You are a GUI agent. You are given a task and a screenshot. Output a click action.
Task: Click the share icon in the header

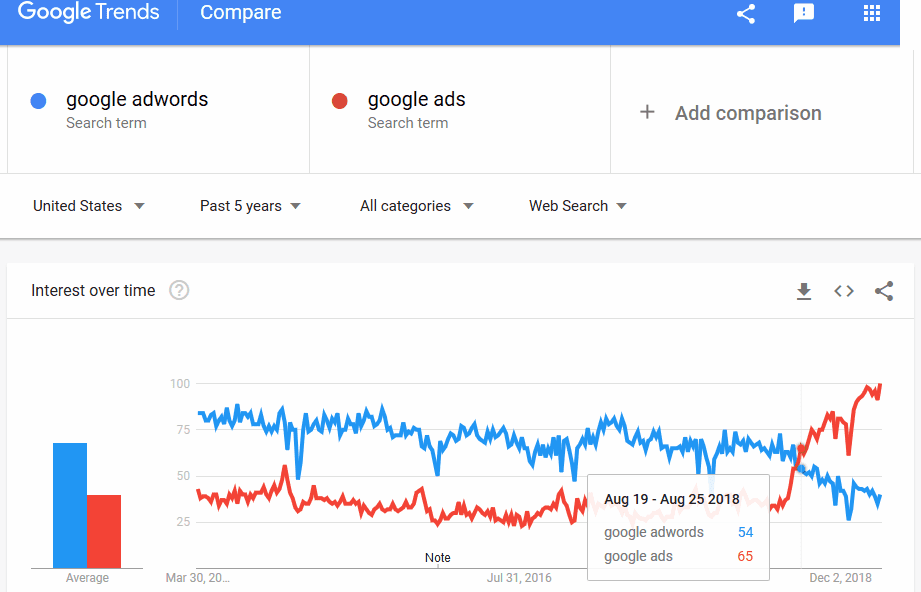point(745,14)
